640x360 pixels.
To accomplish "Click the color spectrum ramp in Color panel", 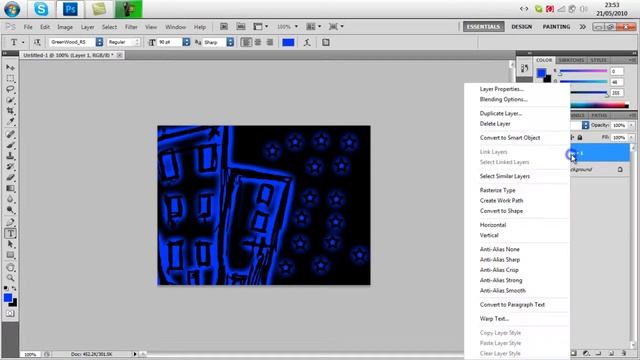I will tap(600, 105).
